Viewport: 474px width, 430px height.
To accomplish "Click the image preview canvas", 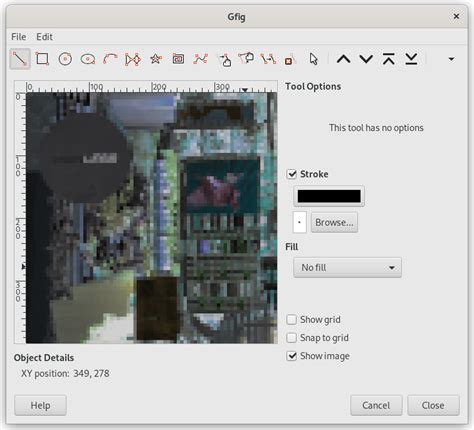I will [152, 218].
